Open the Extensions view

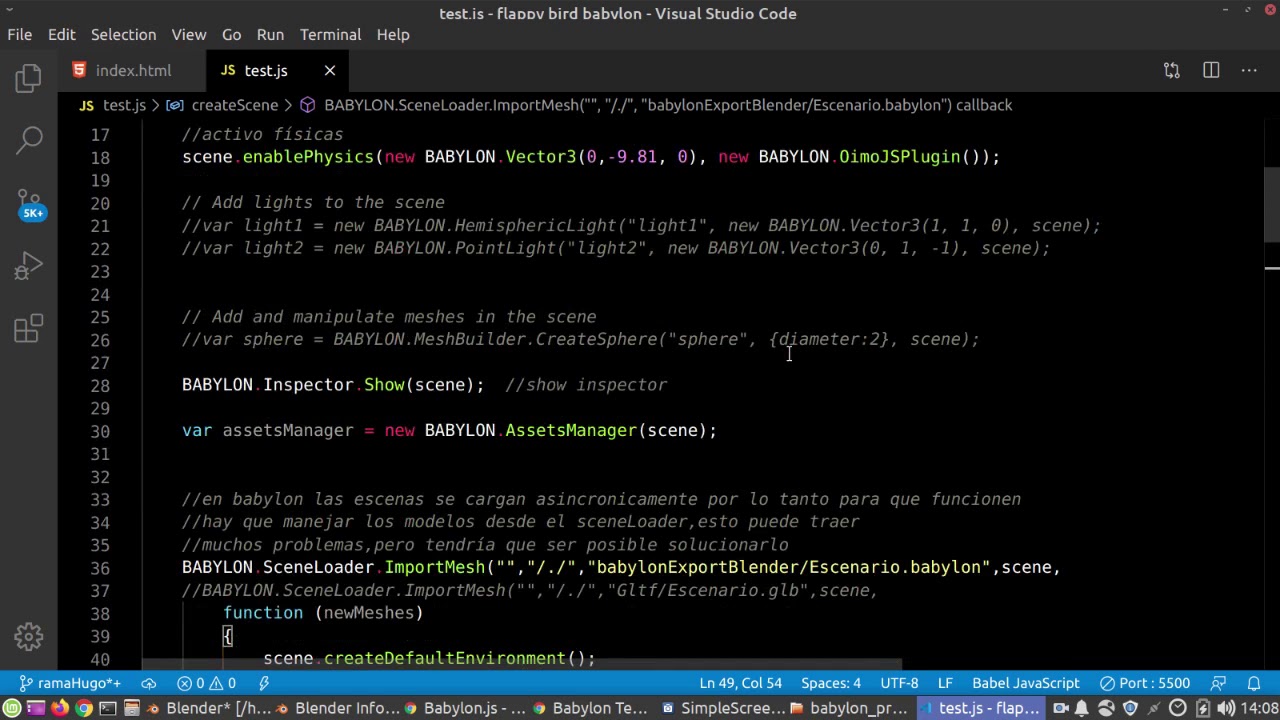coord(29,329)
